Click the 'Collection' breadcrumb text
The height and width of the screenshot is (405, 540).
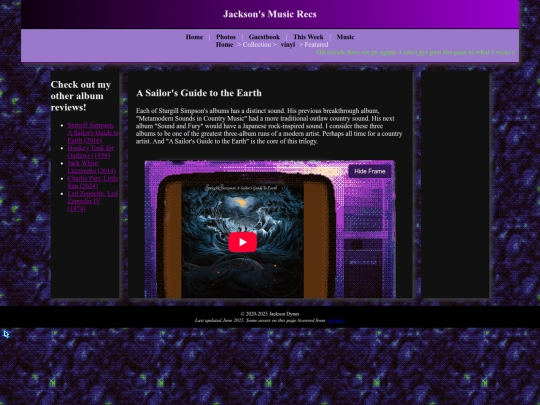tap(257, 45)
